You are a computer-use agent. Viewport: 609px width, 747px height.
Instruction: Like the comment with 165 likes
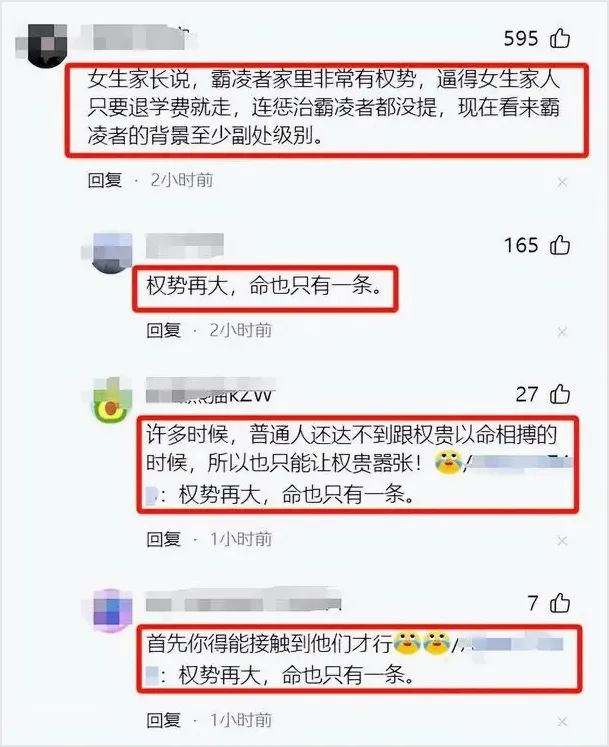(x=560, y=245)
